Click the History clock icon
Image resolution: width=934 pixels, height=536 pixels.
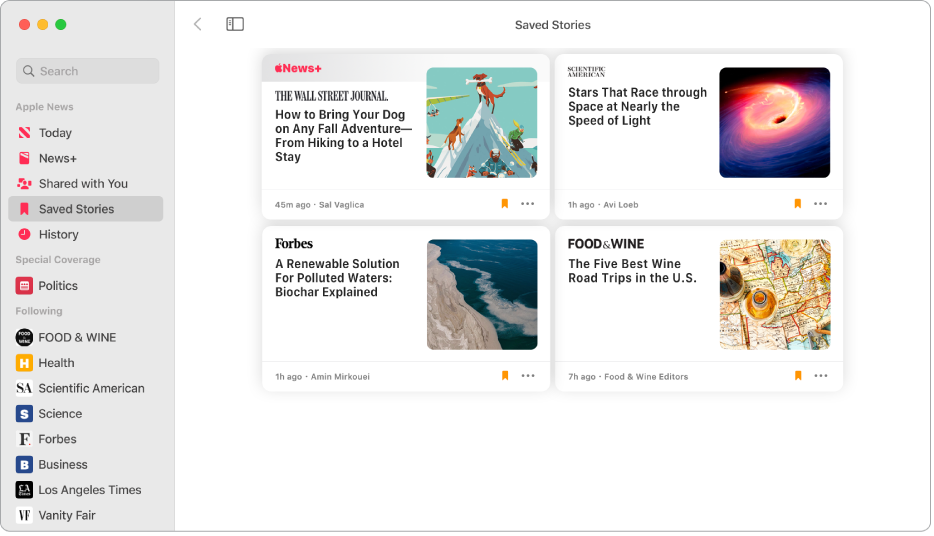pos(24,234)
